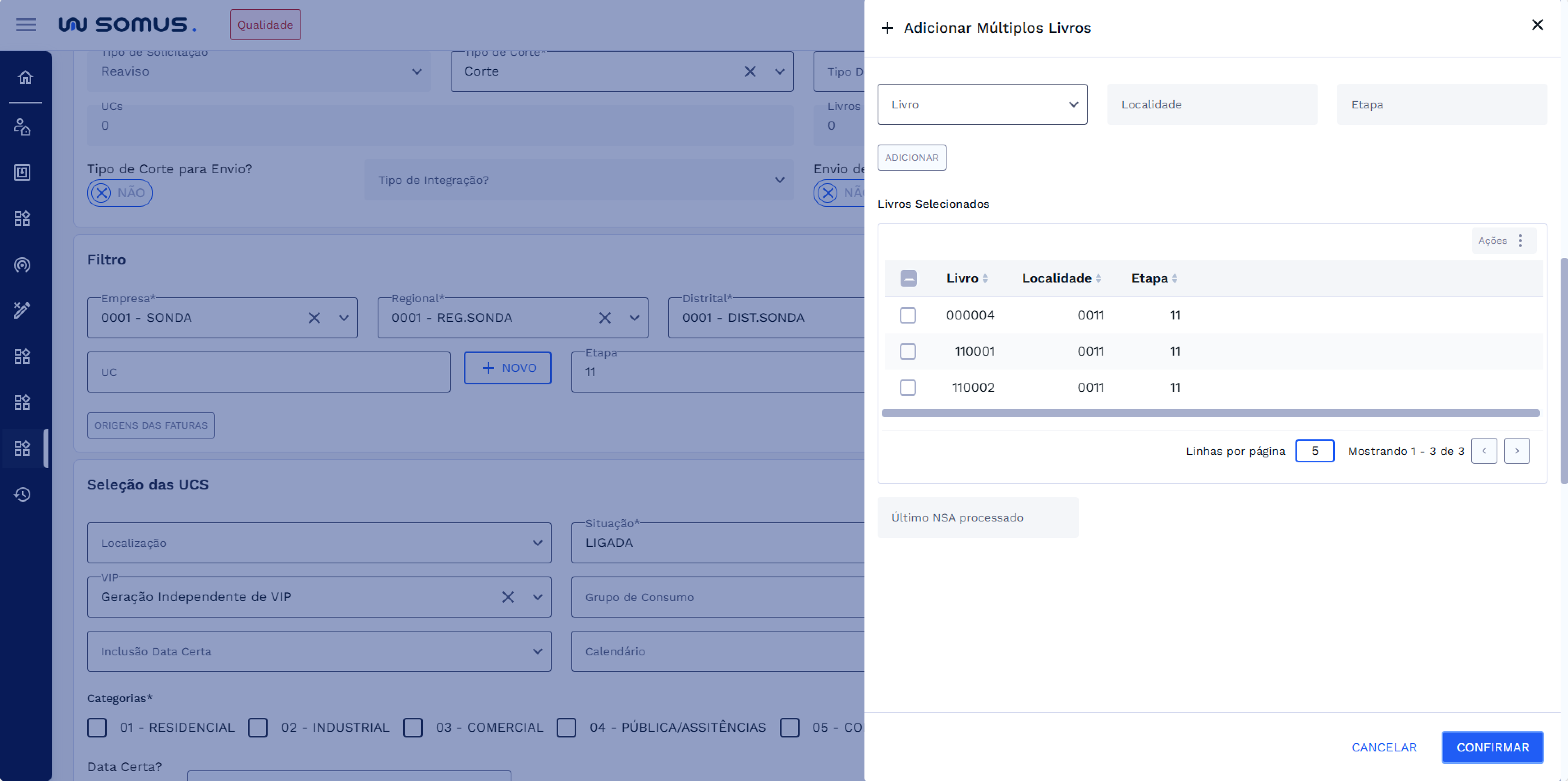Click the magic wand sidebar icon
Image resolution: width=1568 pixels, height=781 pixels.
pyautogui.click(x=23, y=310)
